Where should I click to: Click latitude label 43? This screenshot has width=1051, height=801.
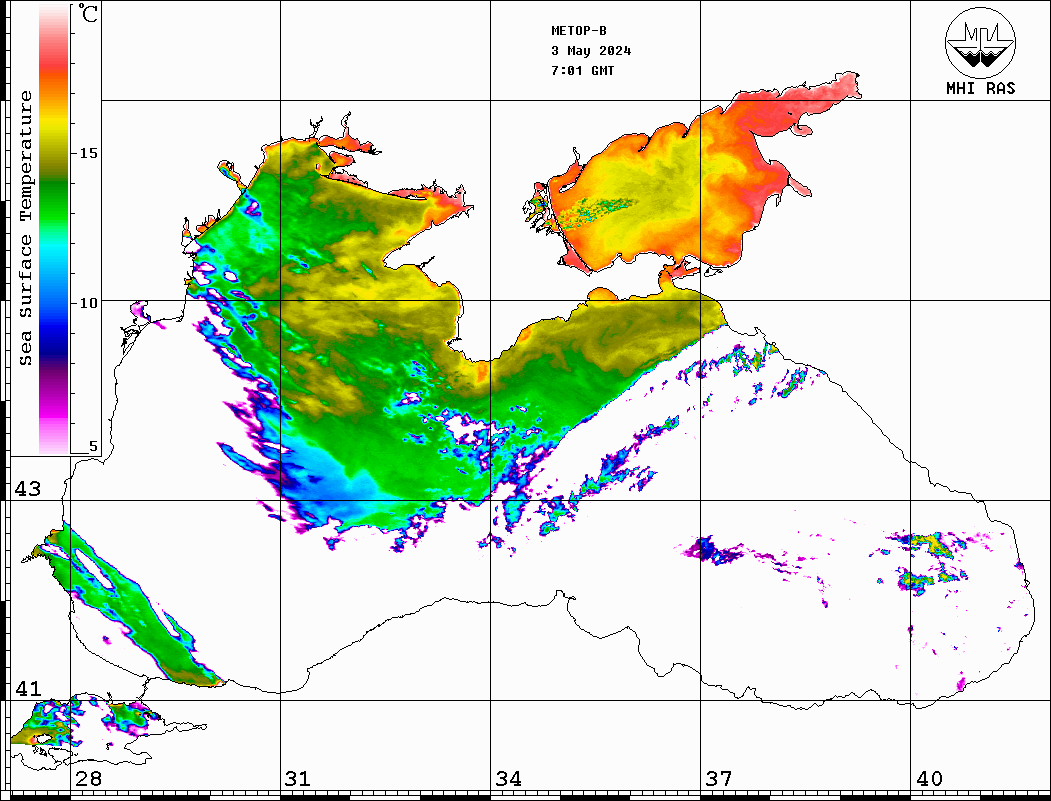pyautogui.click(x=27, y=489)
